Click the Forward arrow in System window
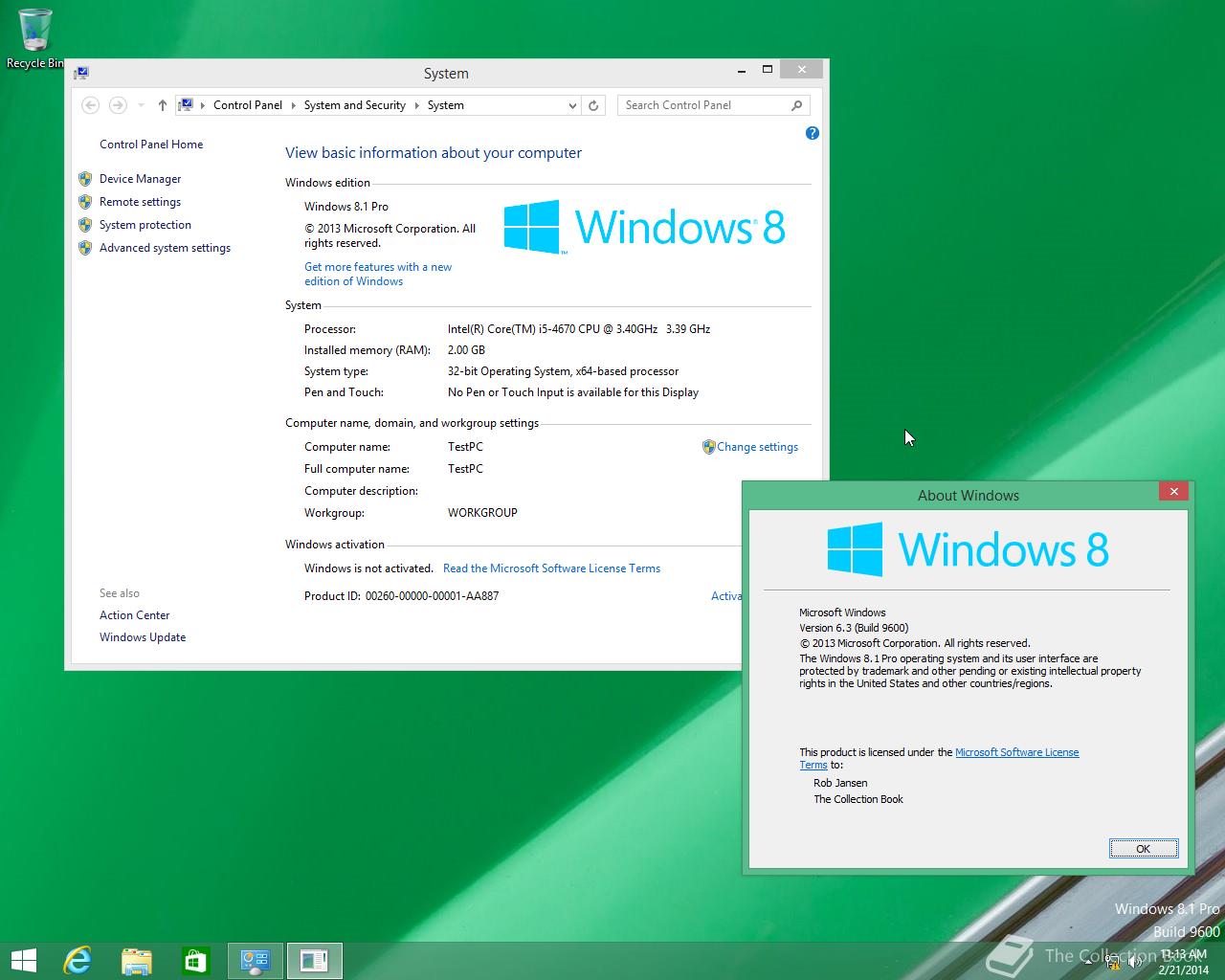 (x=118, y=105)
